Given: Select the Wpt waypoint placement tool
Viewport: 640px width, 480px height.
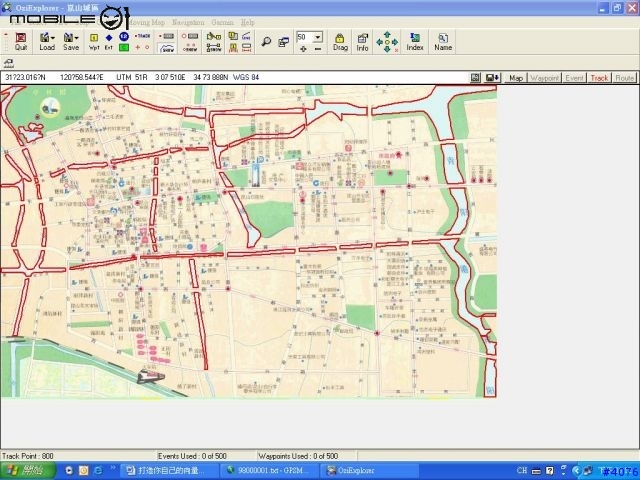Looking at the screenshot, I should pyautogui.click(x=94, y=42).
